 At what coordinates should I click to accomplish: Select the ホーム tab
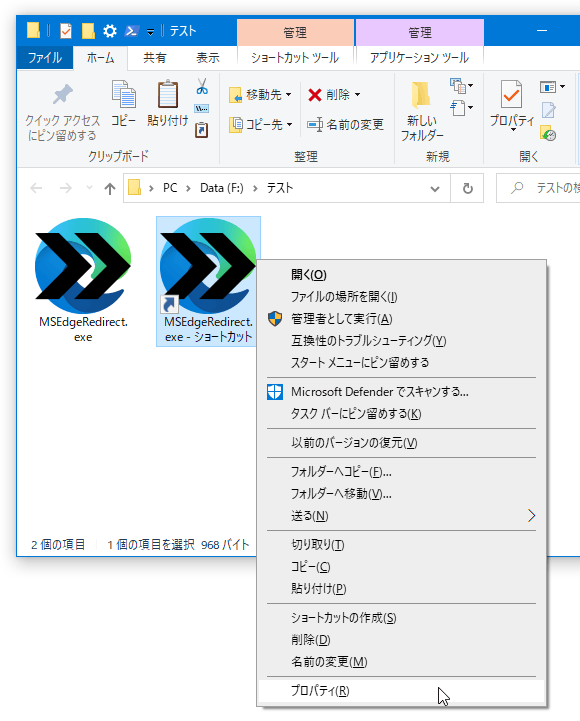[100, 57]
